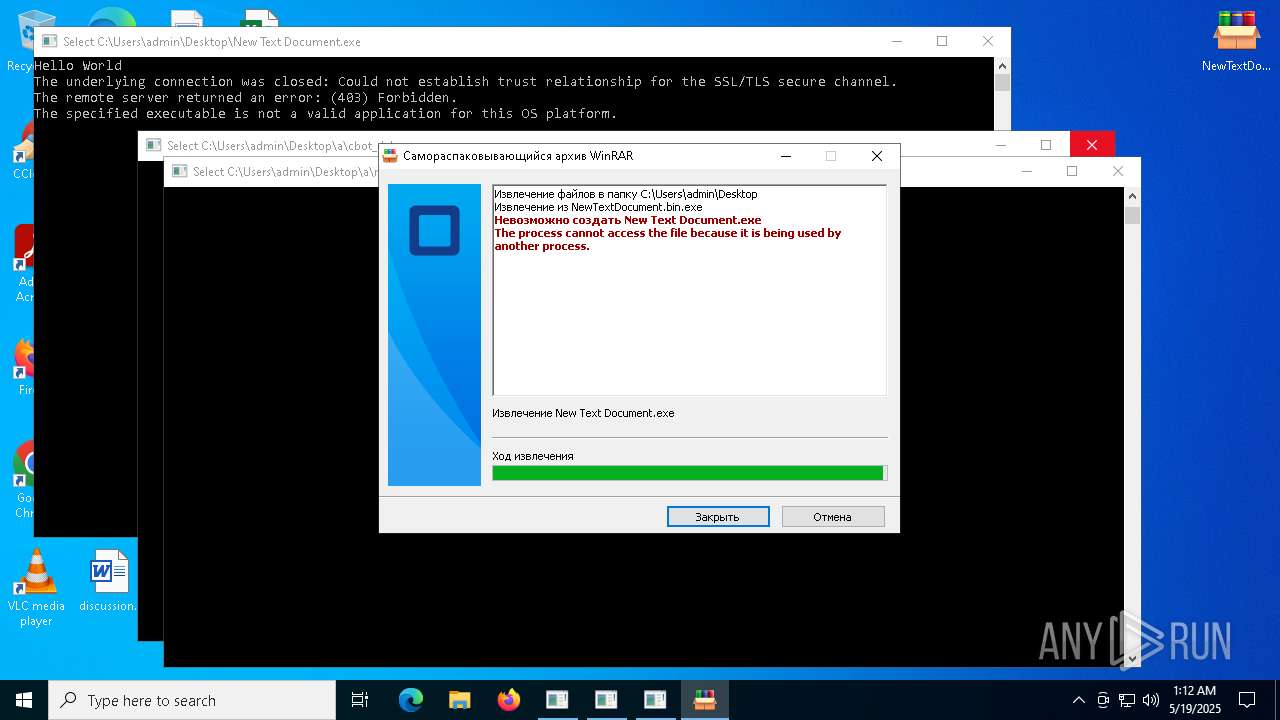Select the '(403) Forbidden' console error line
This screenshot has width=1280, height=720.
pyautogui.click(x=245, y=98)
